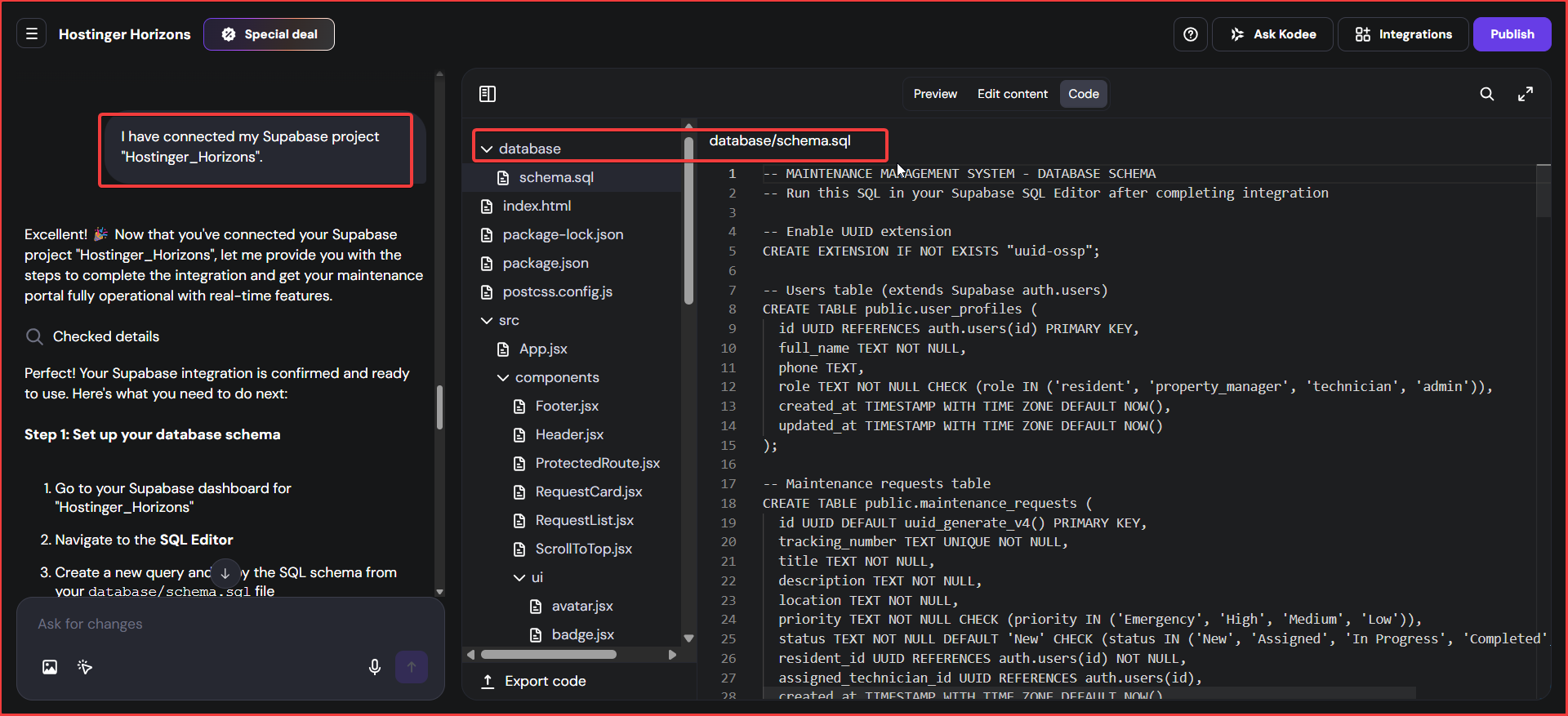Click the code editor minimap scrollbar

coord(1543,191)
